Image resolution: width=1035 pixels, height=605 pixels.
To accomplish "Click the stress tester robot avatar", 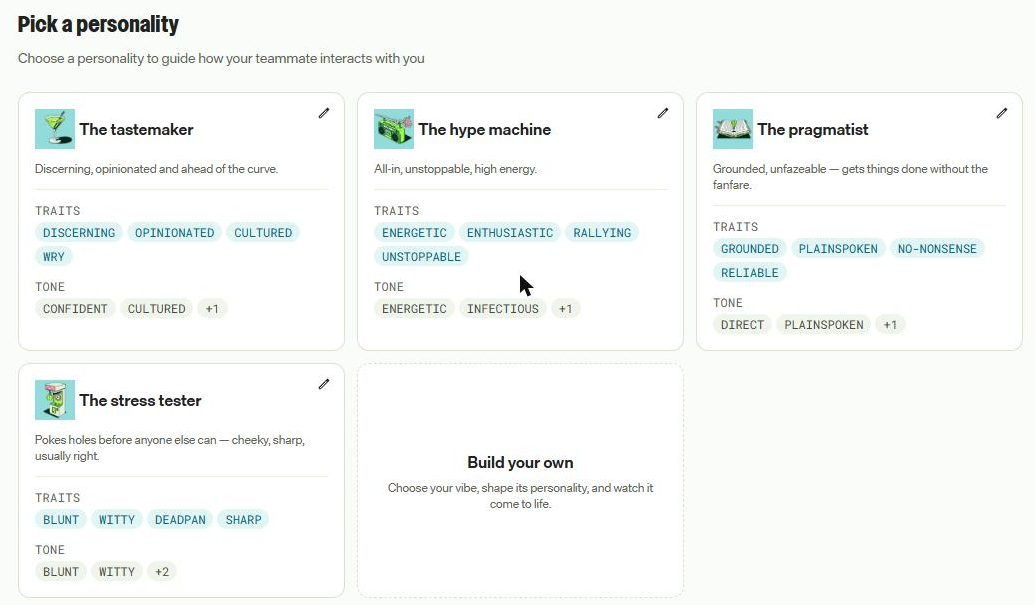I will [x=55, y=400].
